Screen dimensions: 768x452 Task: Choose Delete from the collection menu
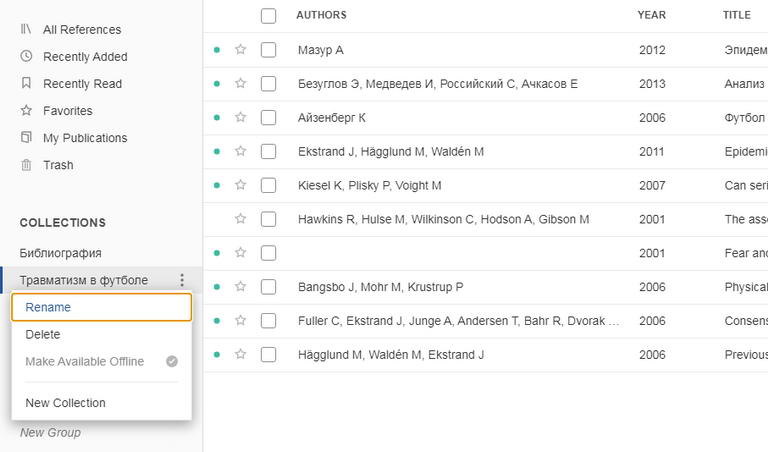pyautogui.click(x=101, y=334)
